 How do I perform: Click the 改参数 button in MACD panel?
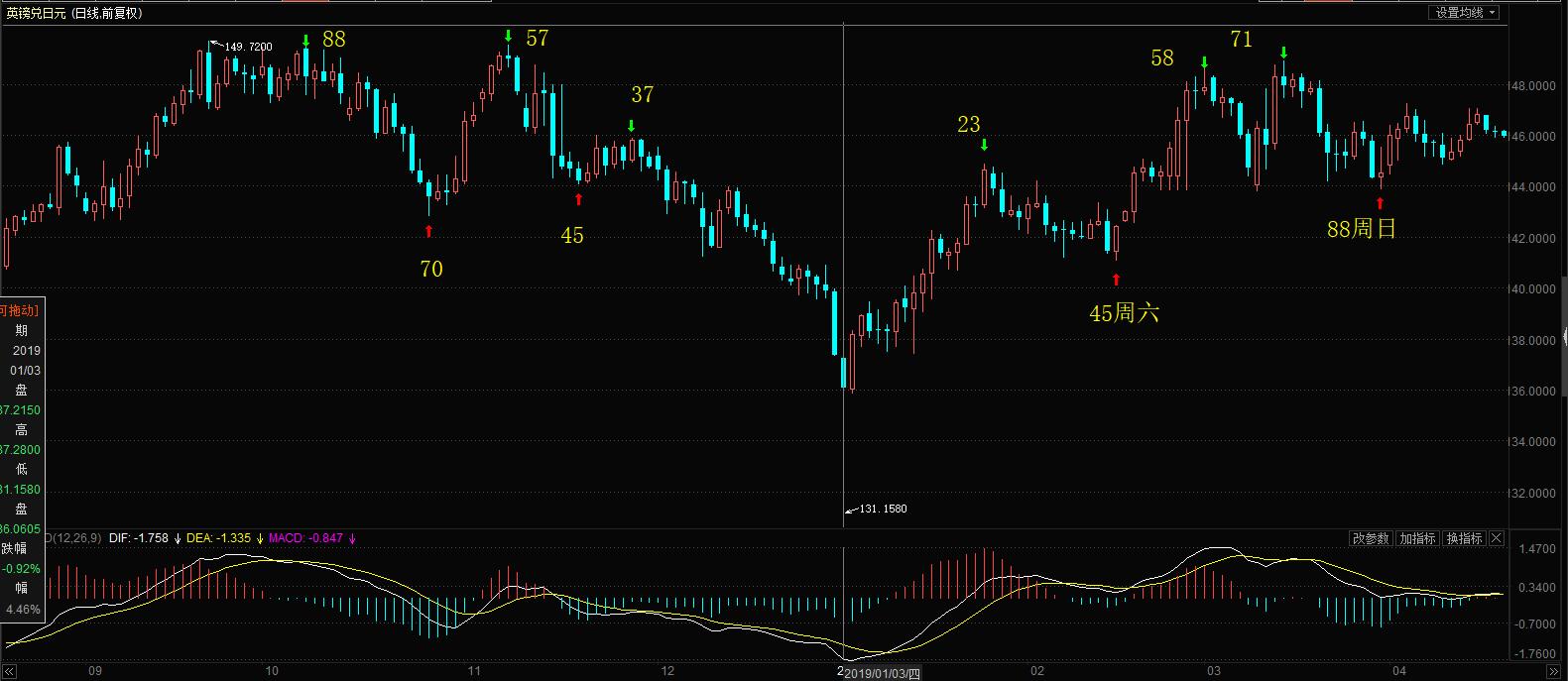tap(1371, 538)
